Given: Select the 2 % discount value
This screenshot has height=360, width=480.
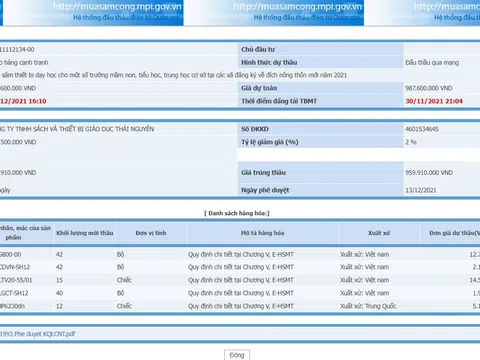Looking at the screenshot, I should coord(411,142).
